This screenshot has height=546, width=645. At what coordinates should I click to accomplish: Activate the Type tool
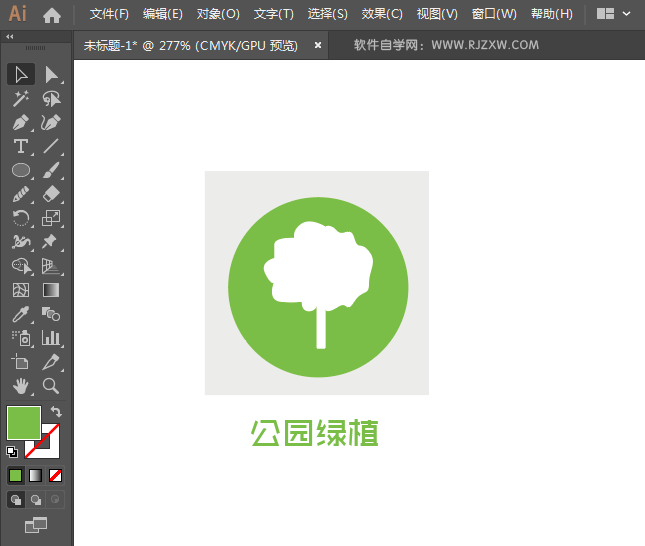[21, 146]
